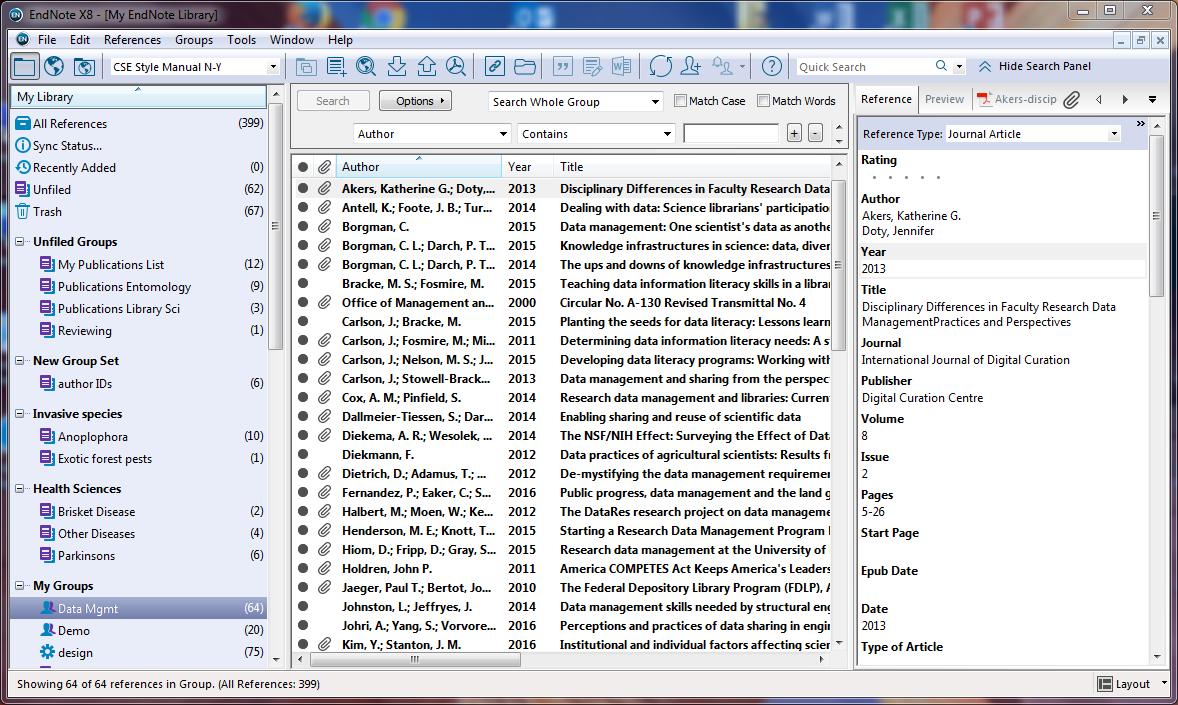Viewport: 1178px width, 705px height.
Task: Collapse the Invasive species group set
Action: click(20, 414)
